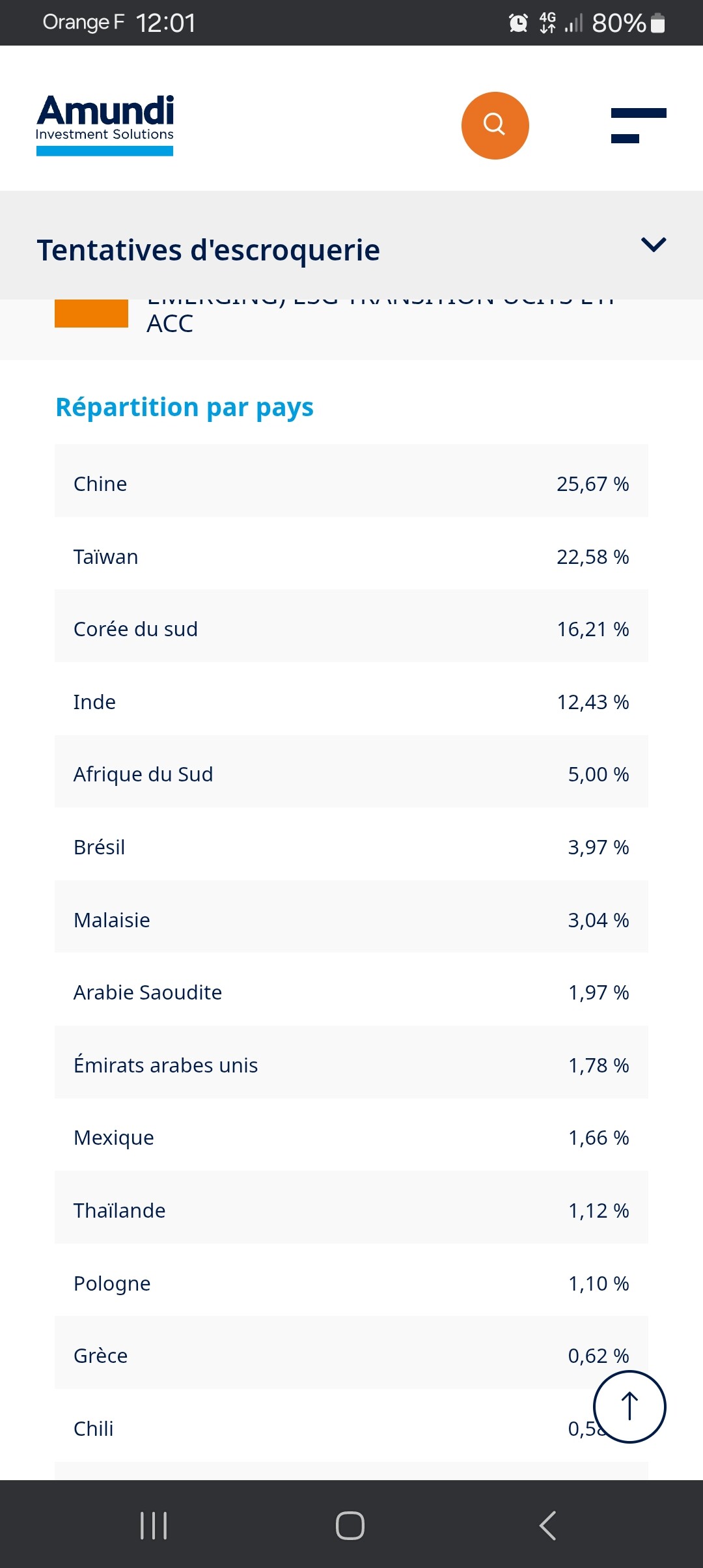Image resolution: width=703 pixels, height=1568 pixels.
Task: Tap the Android back navigation button
Action: point(548,1525)
